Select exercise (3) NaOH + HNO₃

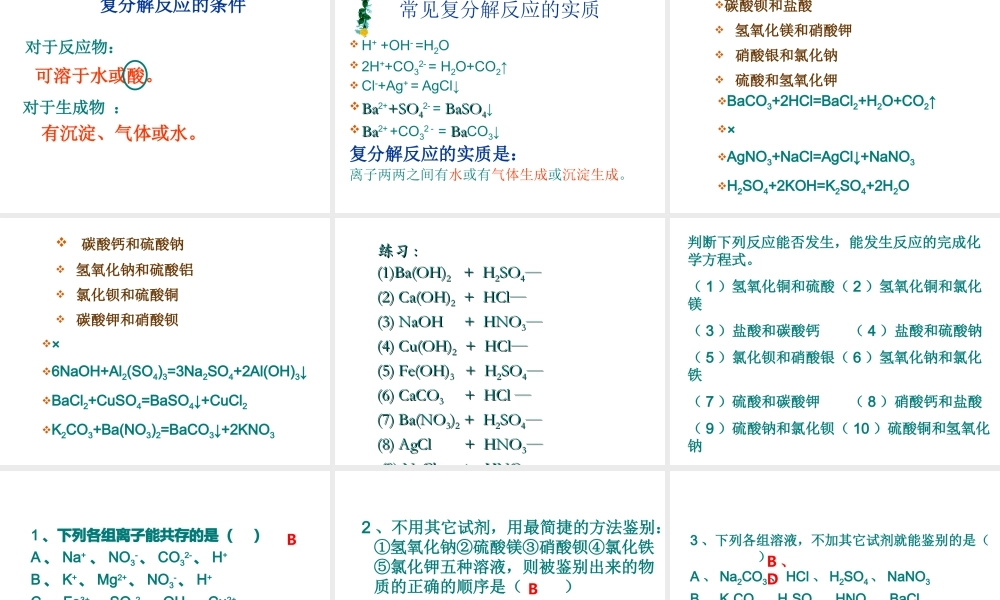pyautogui.click(x=460, y=323)
